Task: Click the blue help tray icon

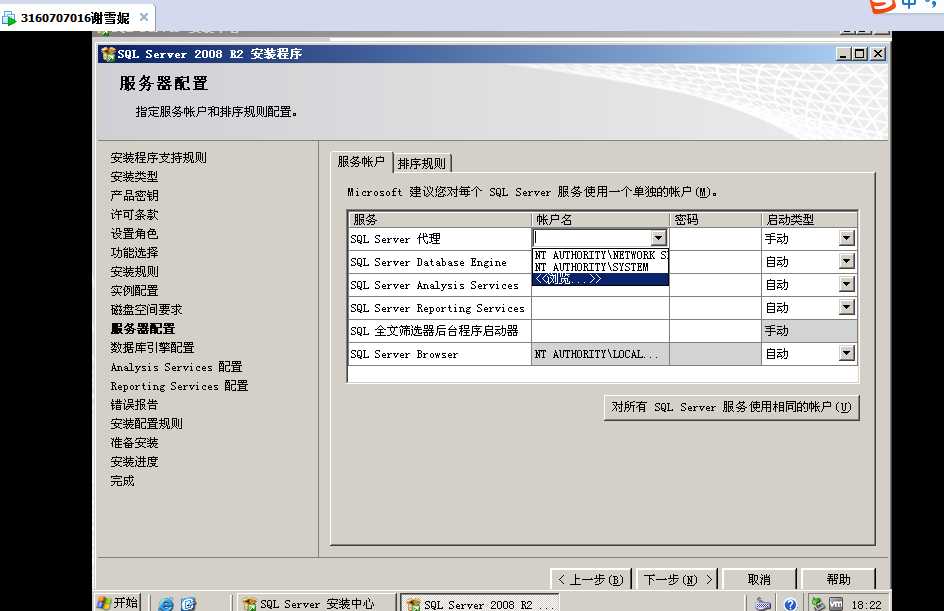Action: point(790,604)
